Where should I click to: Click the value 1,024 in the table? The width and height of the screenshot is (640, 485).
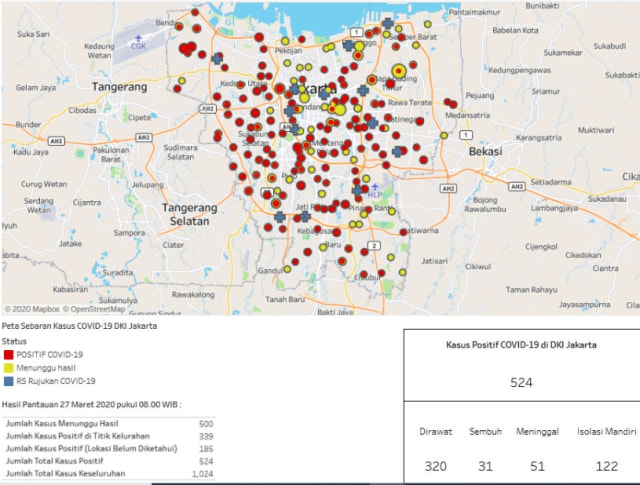coord(202,474)
